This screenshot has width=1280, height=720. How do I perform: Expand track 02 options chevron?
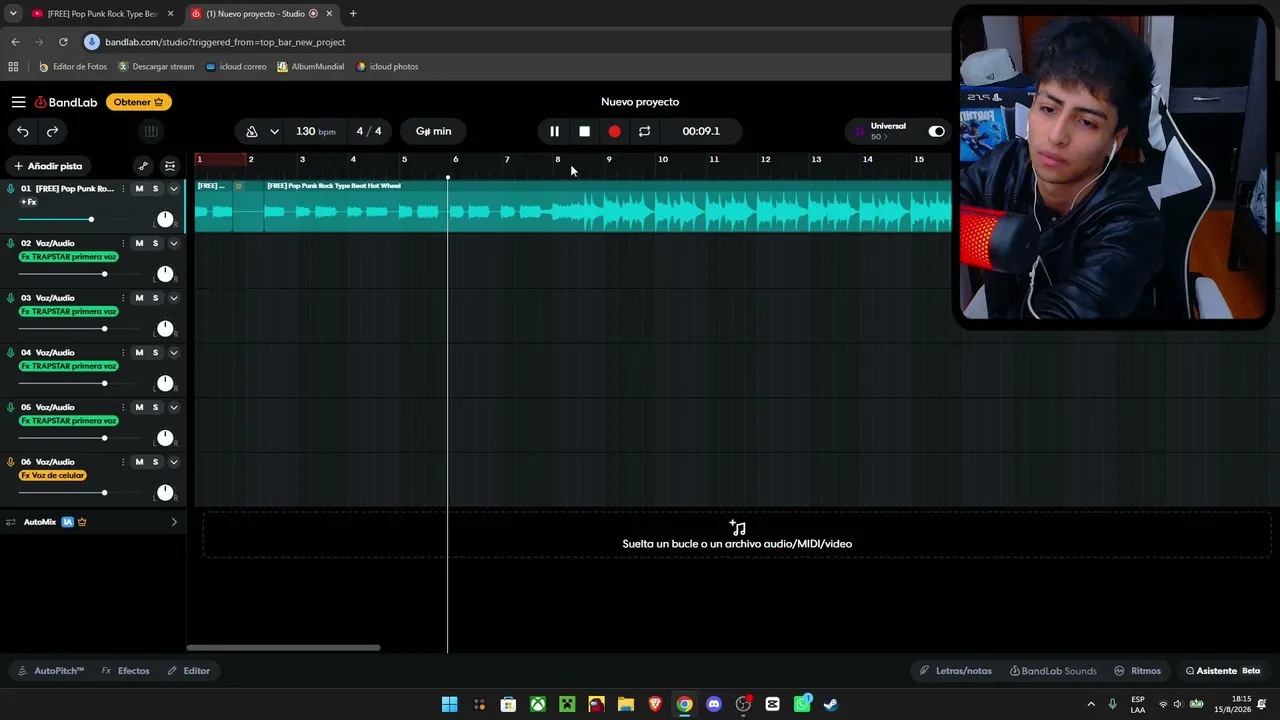click(173, 243)
